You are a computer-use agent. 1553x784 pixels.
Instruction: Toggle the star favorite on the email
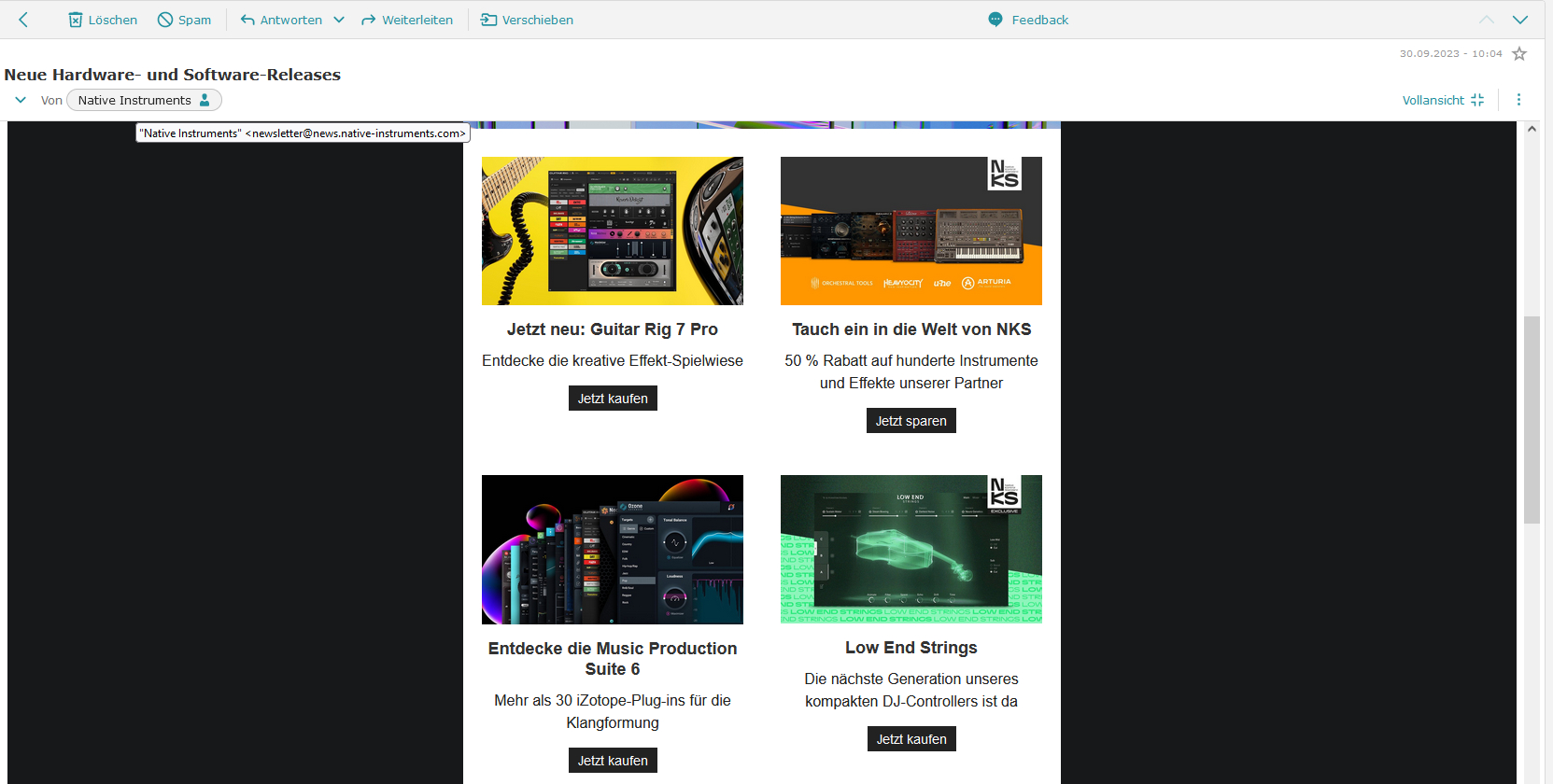(1519, 54)
